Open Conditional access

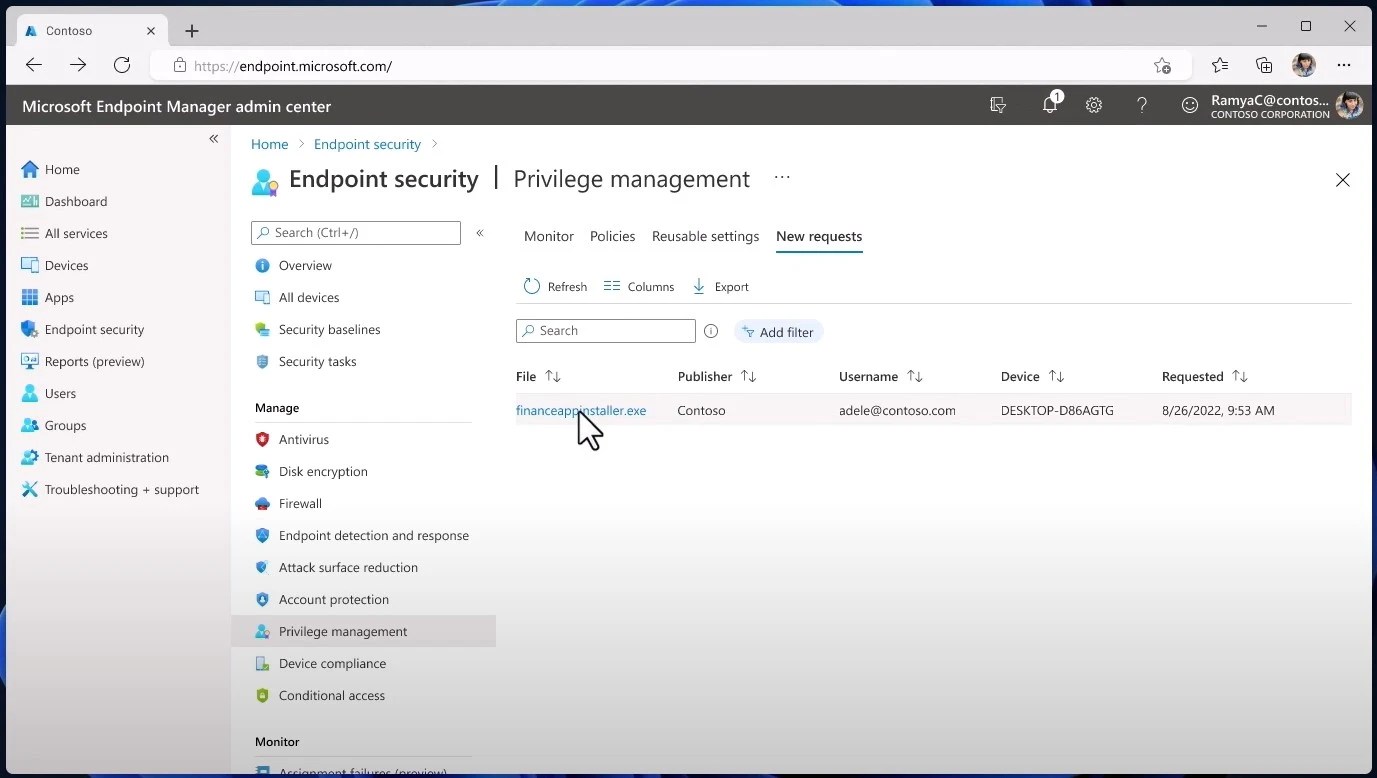[x=332, y=695]
